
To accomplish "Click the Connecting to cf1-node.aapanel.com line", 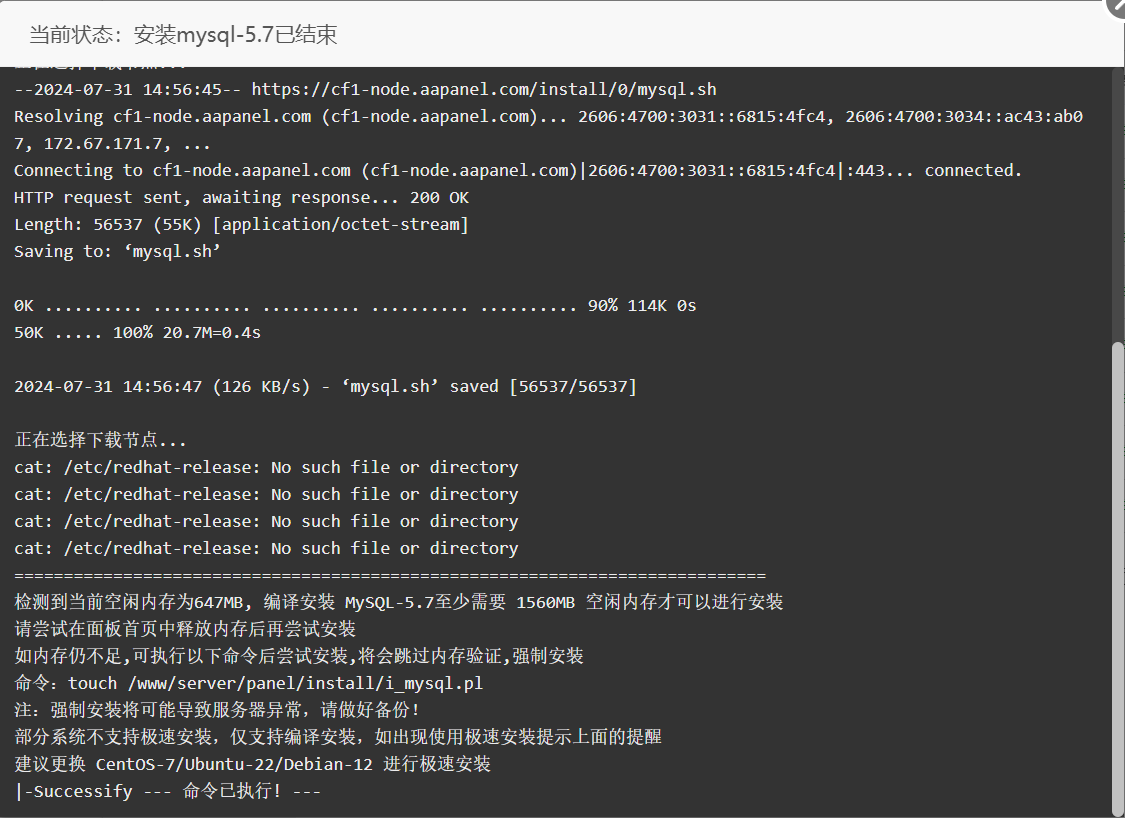I will pos(518,171).
